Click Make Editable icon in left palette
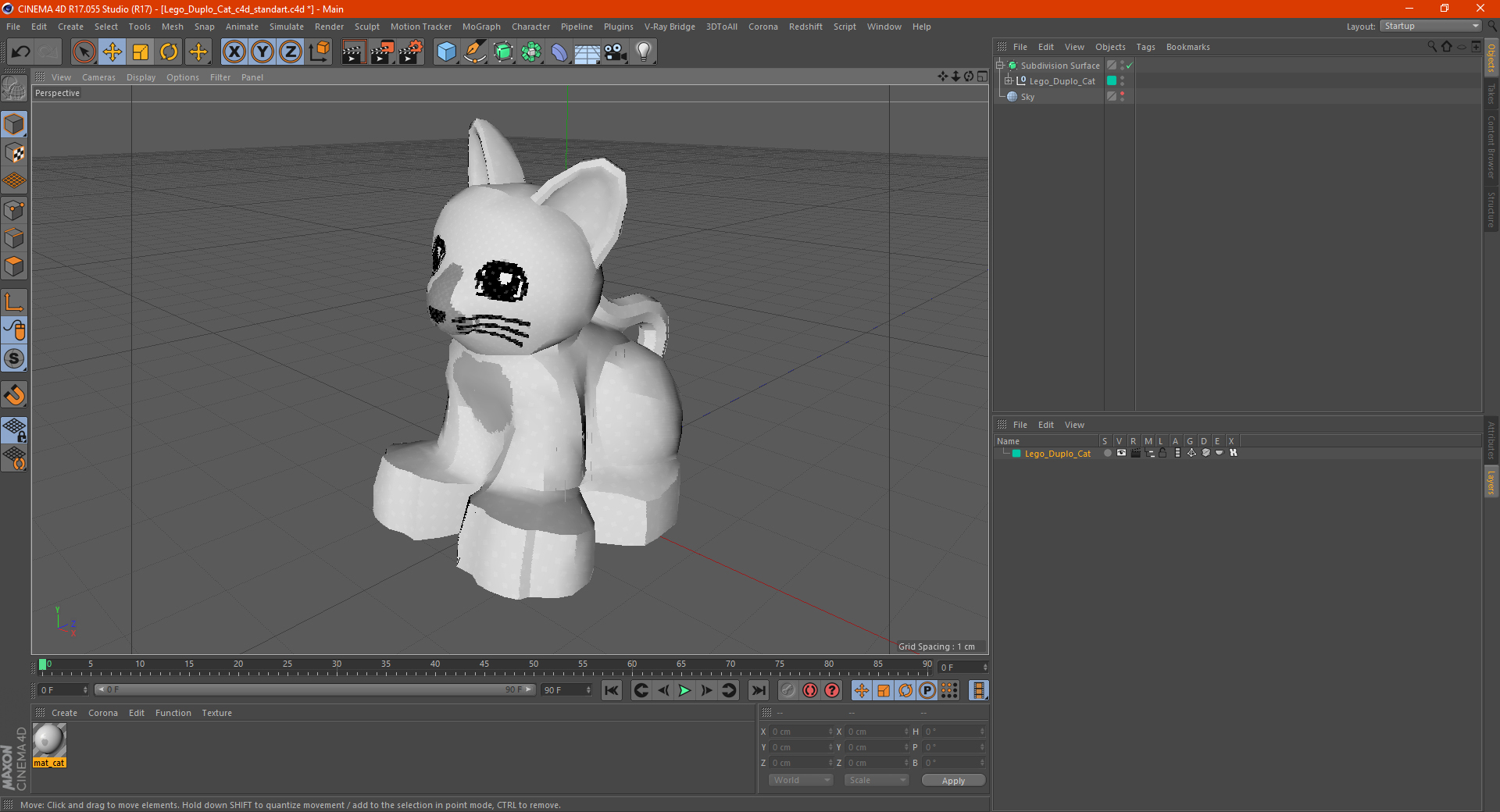 click(x=14, y=88)
